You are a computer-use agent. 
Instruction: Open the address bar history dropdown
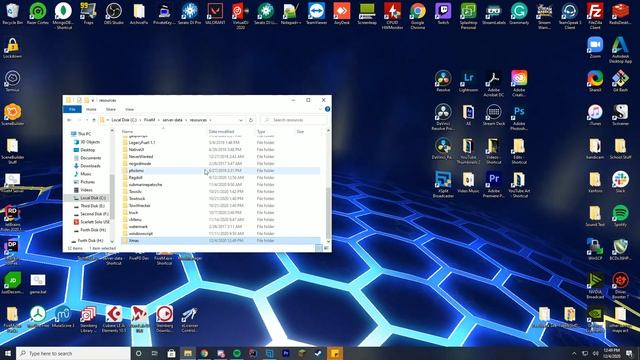point(241,120)
